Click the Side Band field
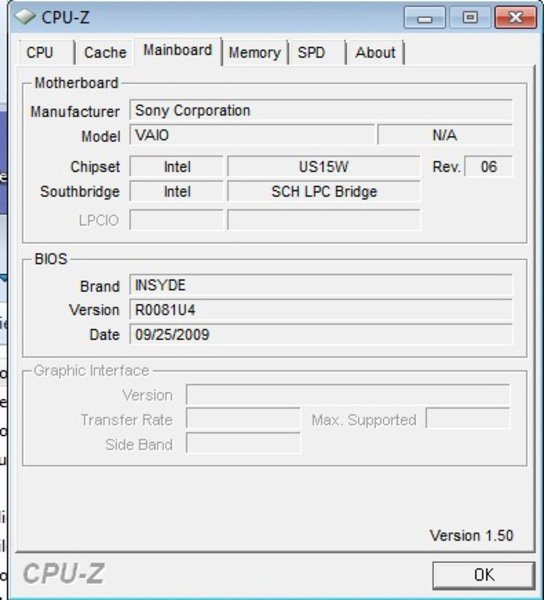 point(243,443)
